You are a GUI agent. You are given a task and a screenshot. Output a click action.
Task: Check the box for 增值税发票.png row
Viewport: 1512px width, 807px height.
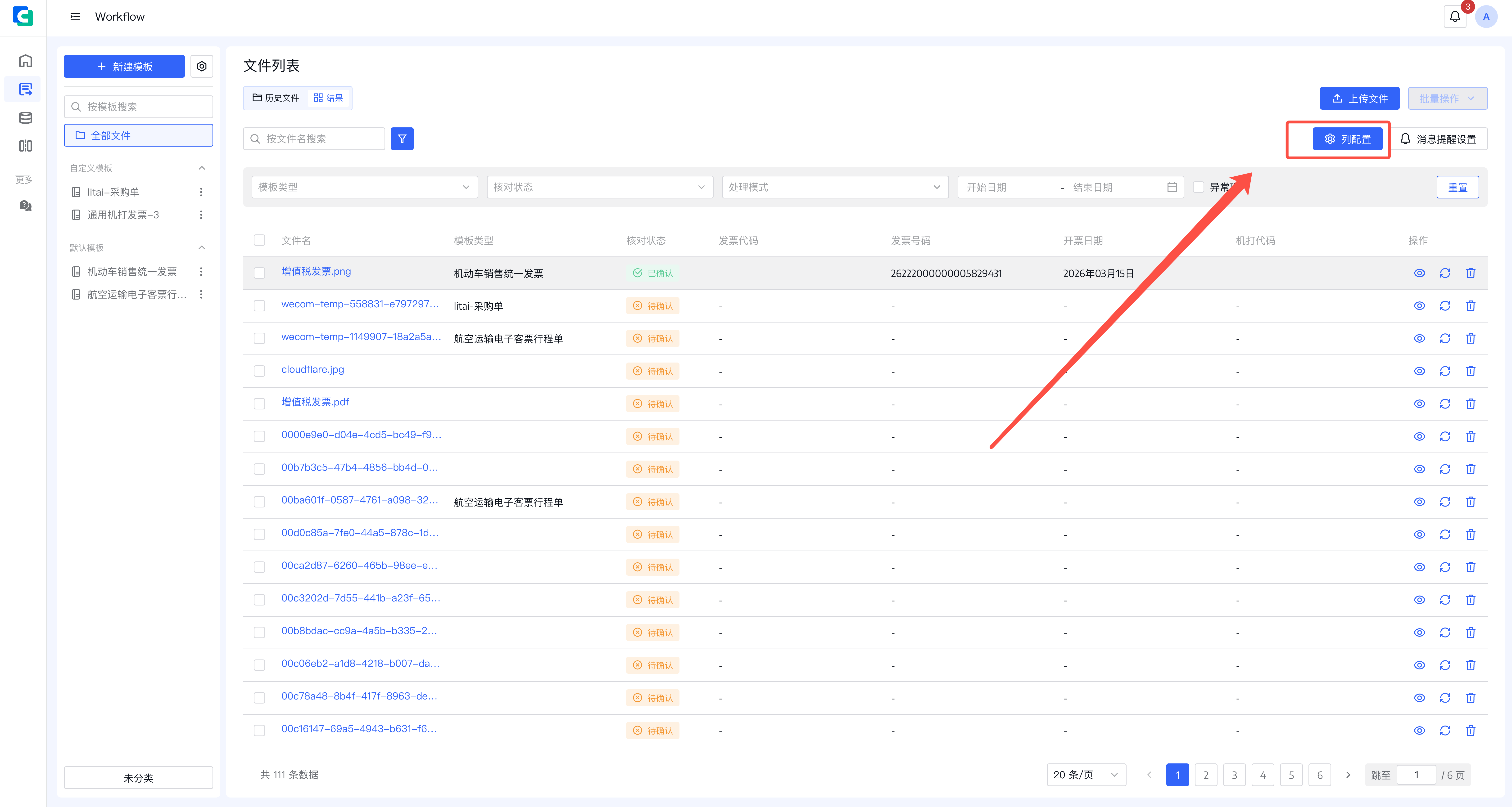[x=259, y=273]
